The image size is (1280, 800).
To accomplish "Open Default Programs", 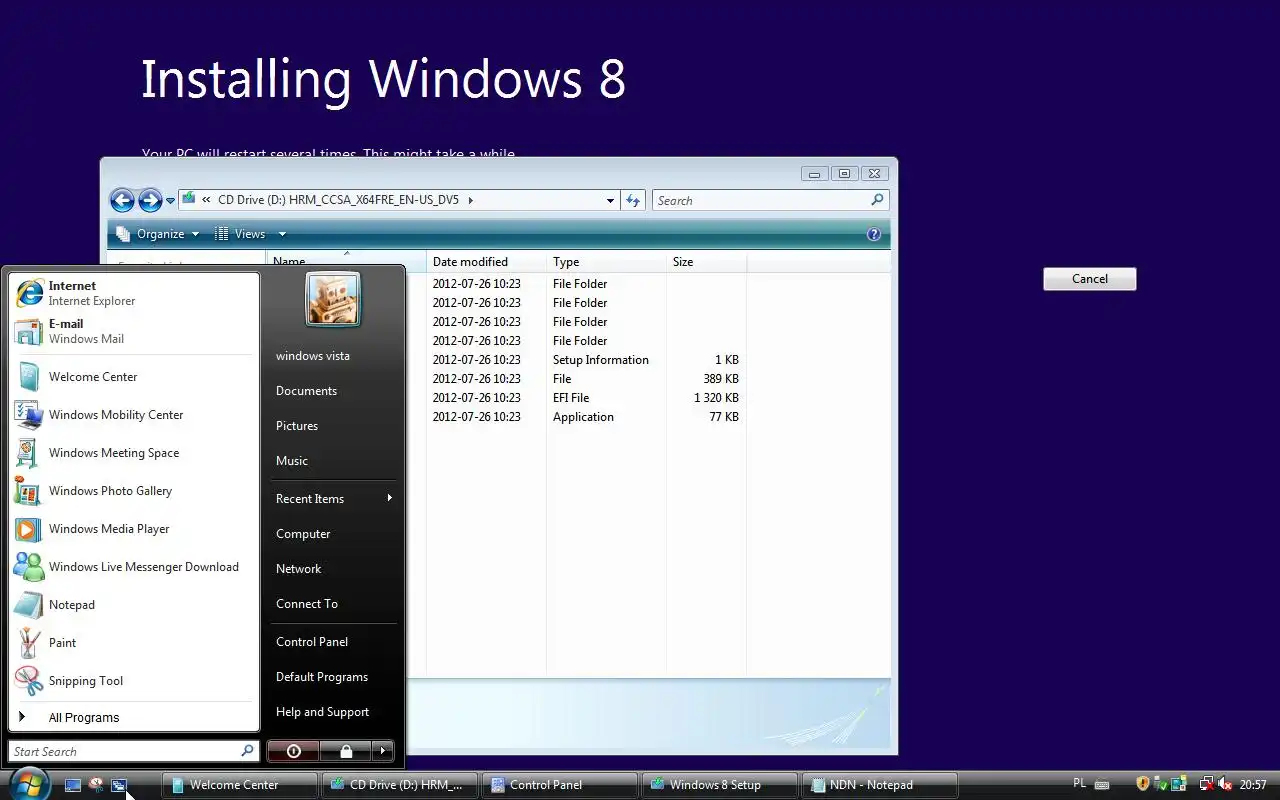I will pos(322,676).
